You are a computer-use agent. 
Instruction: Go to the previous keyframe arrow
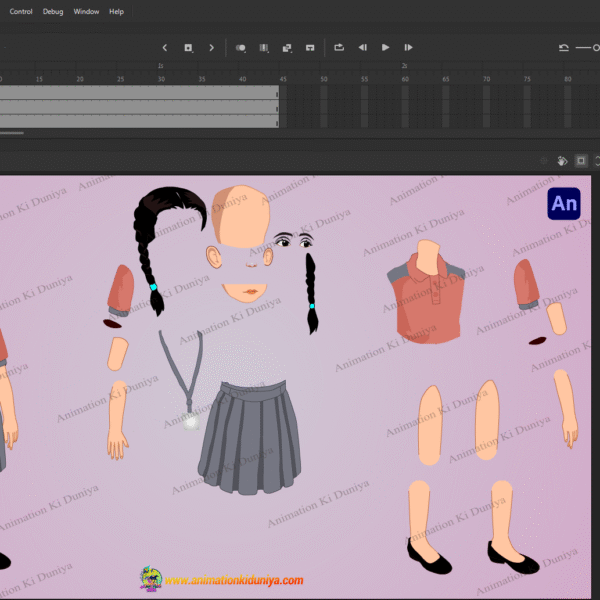pyautogui.click(x=165, y=47)
